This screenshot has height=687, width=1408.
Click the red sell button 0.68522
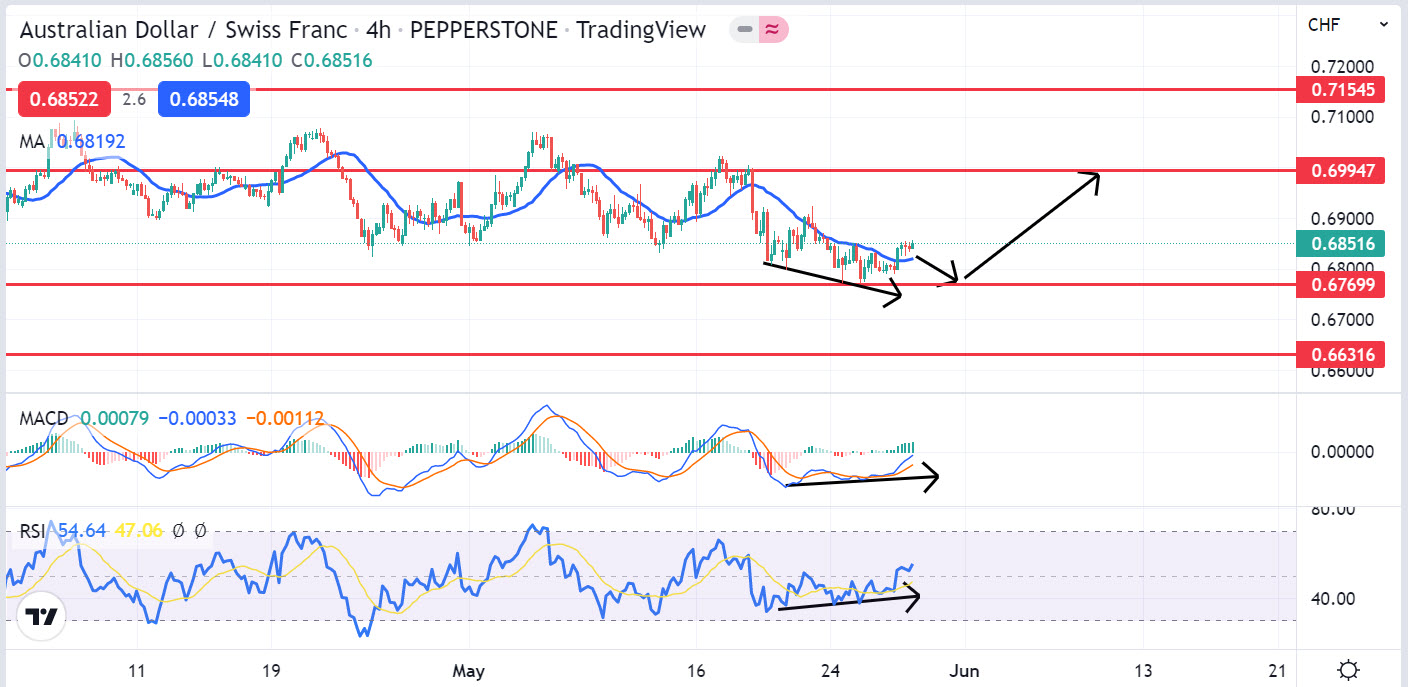pos(64,99)
